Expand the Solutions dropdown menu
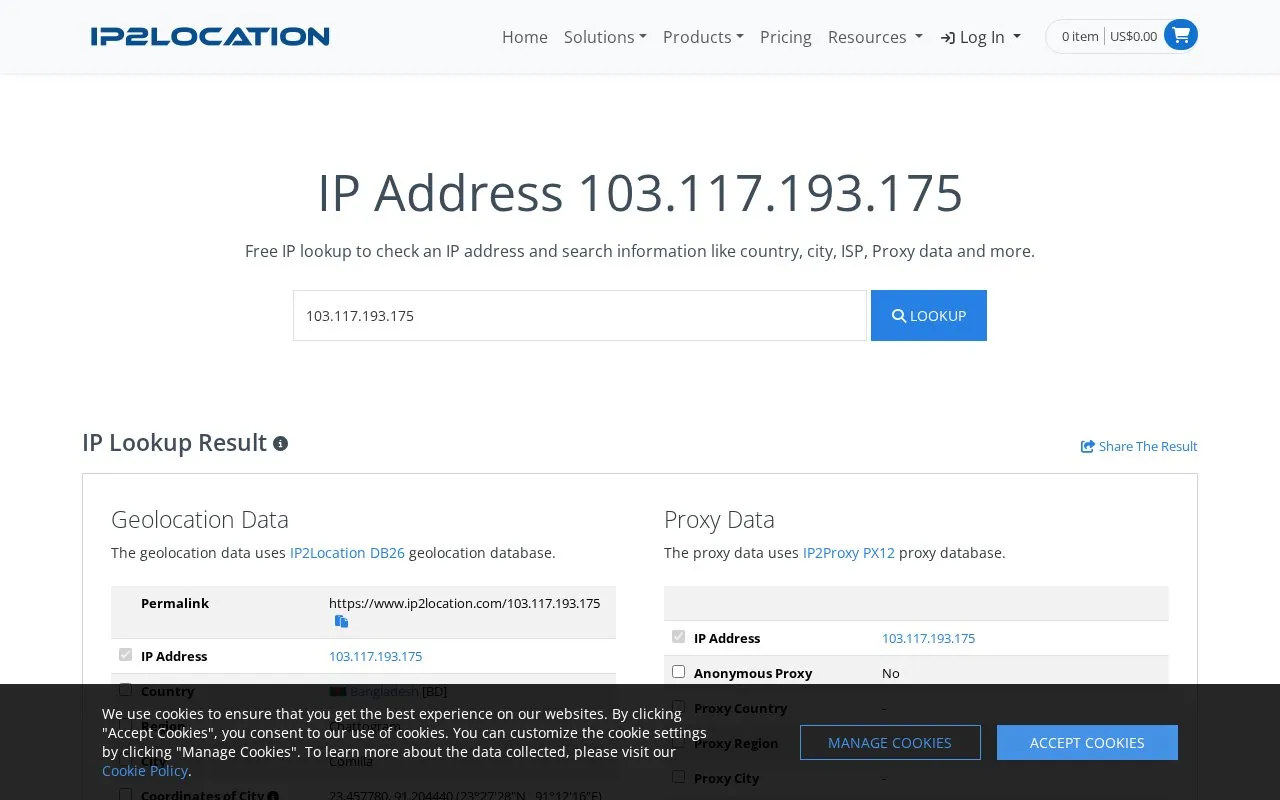Screen dimensions: 1280x800 (x=605, y=37)
